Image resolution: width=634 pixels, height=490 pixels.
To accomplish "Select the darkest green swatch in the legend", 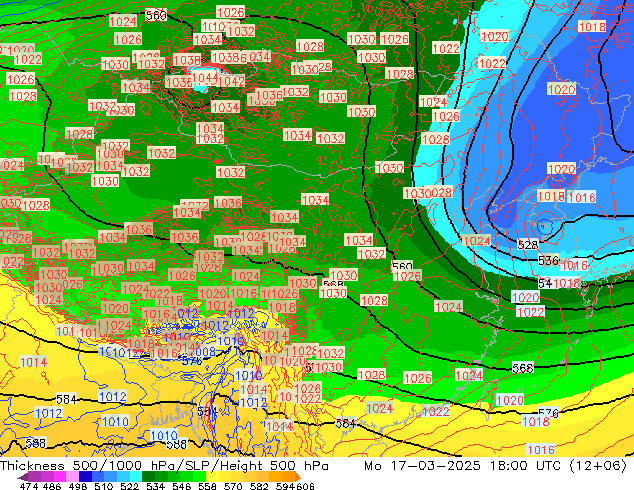I will click(148, 476).
